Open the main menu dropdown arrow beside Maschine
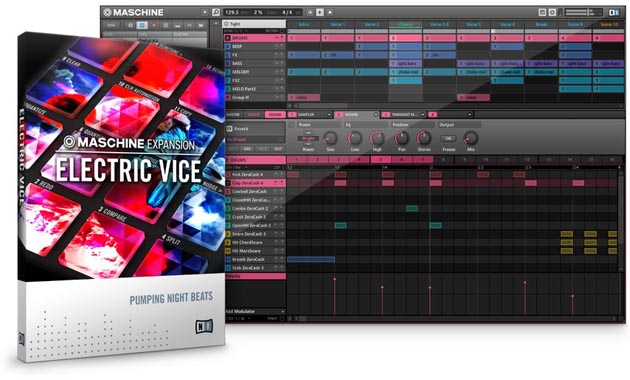This screenshot has height=380, width=630. coord(205,12)
